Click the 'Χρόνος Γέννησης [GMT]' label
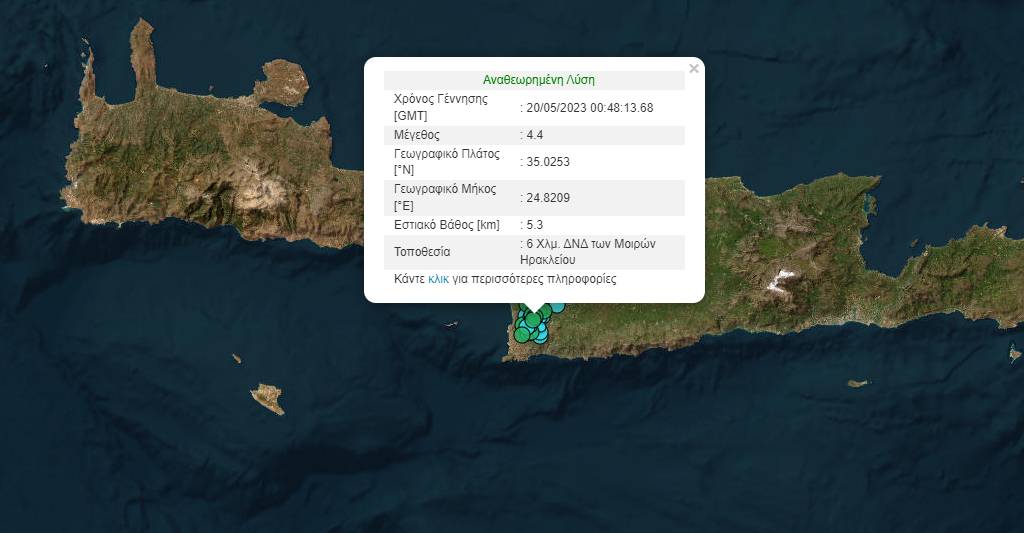The image size is (1024, 533). pyautogui.click(x=441, y=107)
